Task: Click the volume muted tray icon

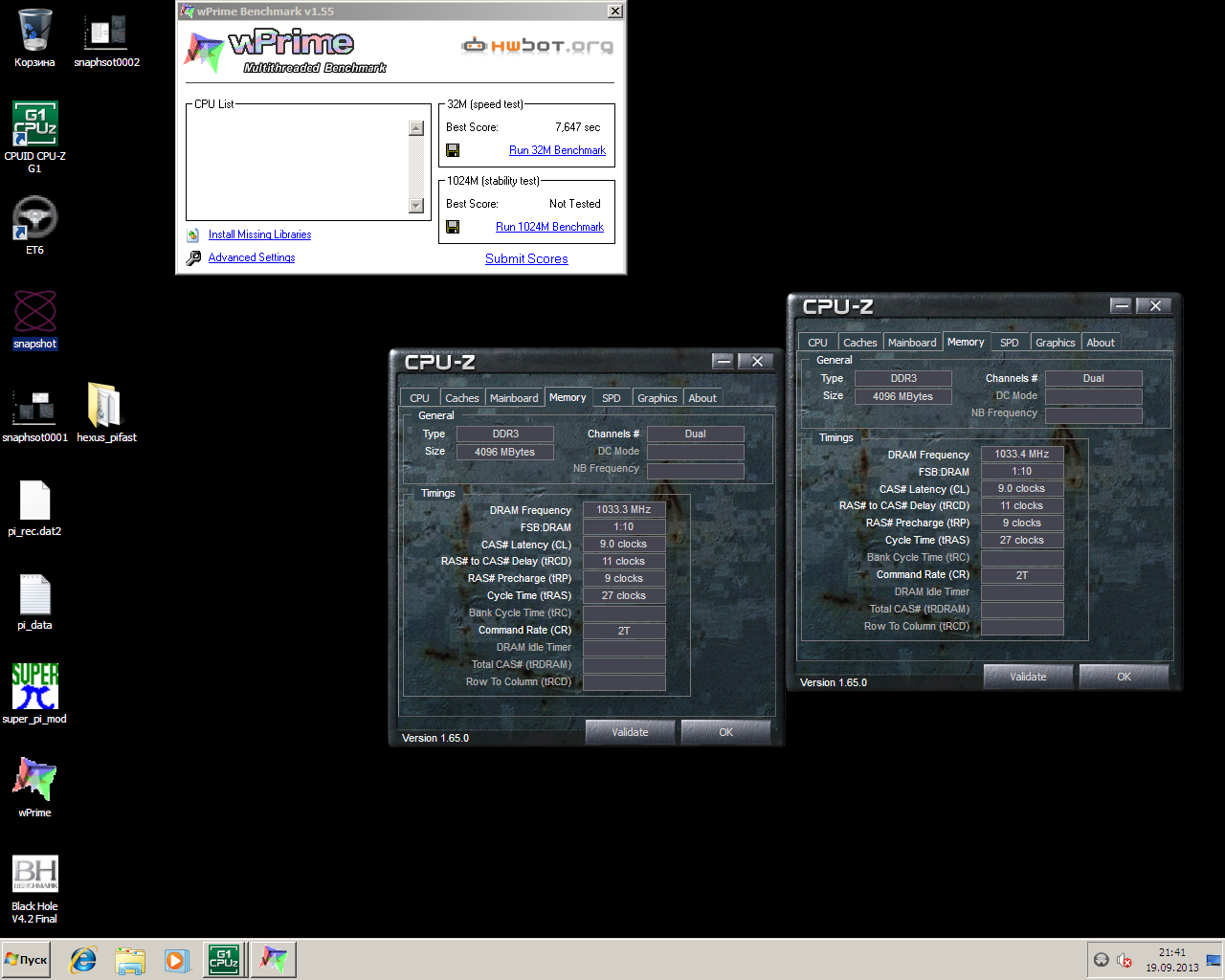Action: point(1125,960)
